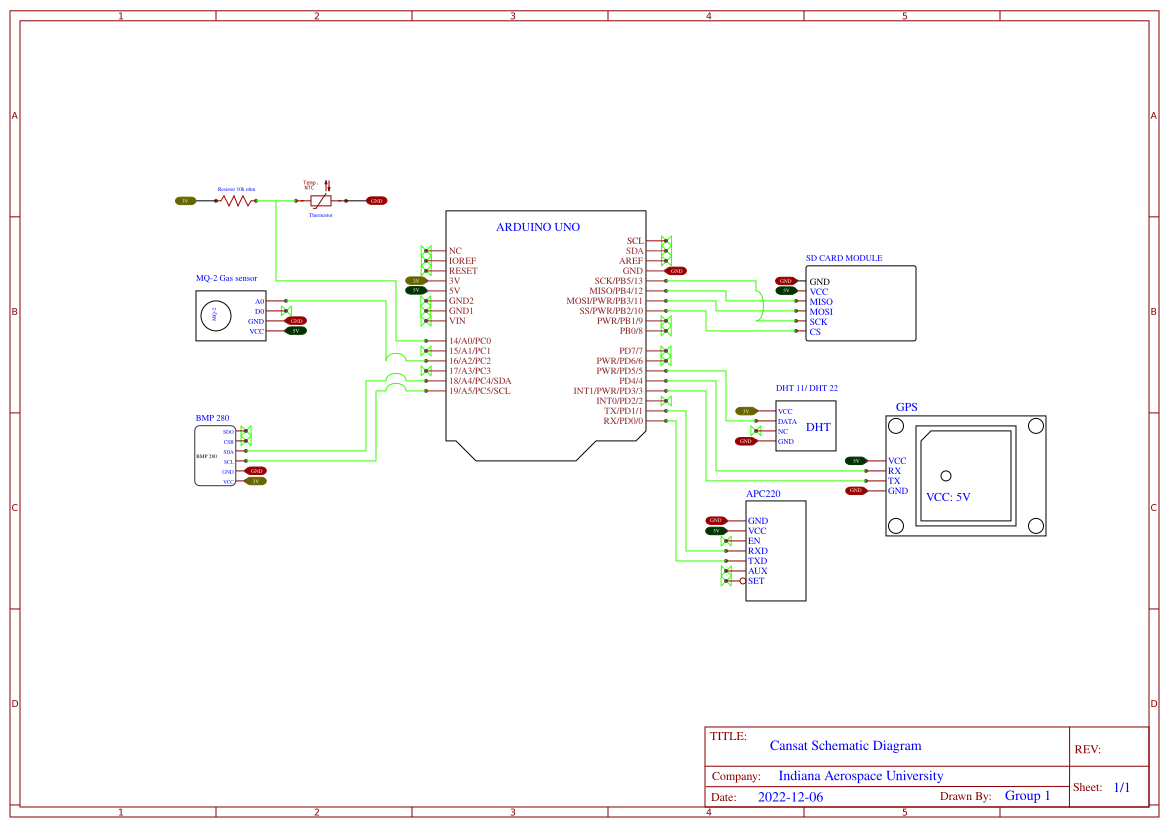1169x827 pixels.
Task: Click company name Indiana Aerospace University
Action: click(861, 776)
